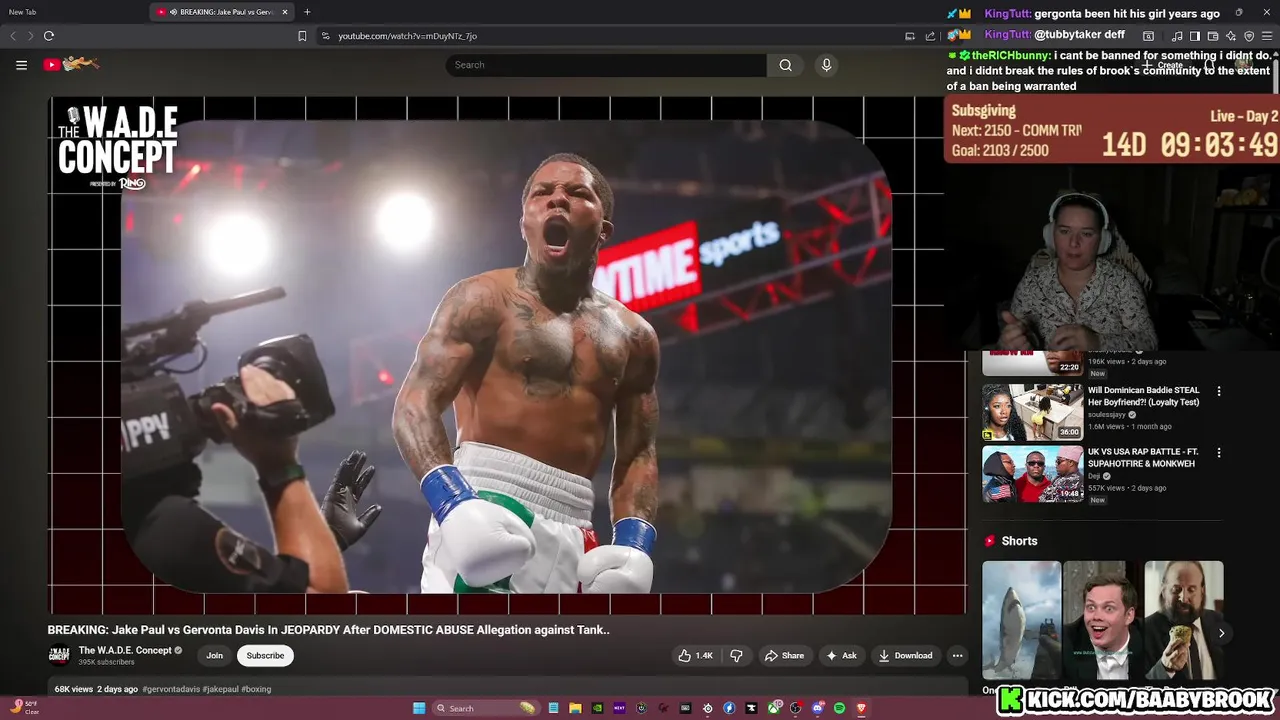Download the video with Download button
This screenshot has width=1280, height=720.
[x=905, y=656]
